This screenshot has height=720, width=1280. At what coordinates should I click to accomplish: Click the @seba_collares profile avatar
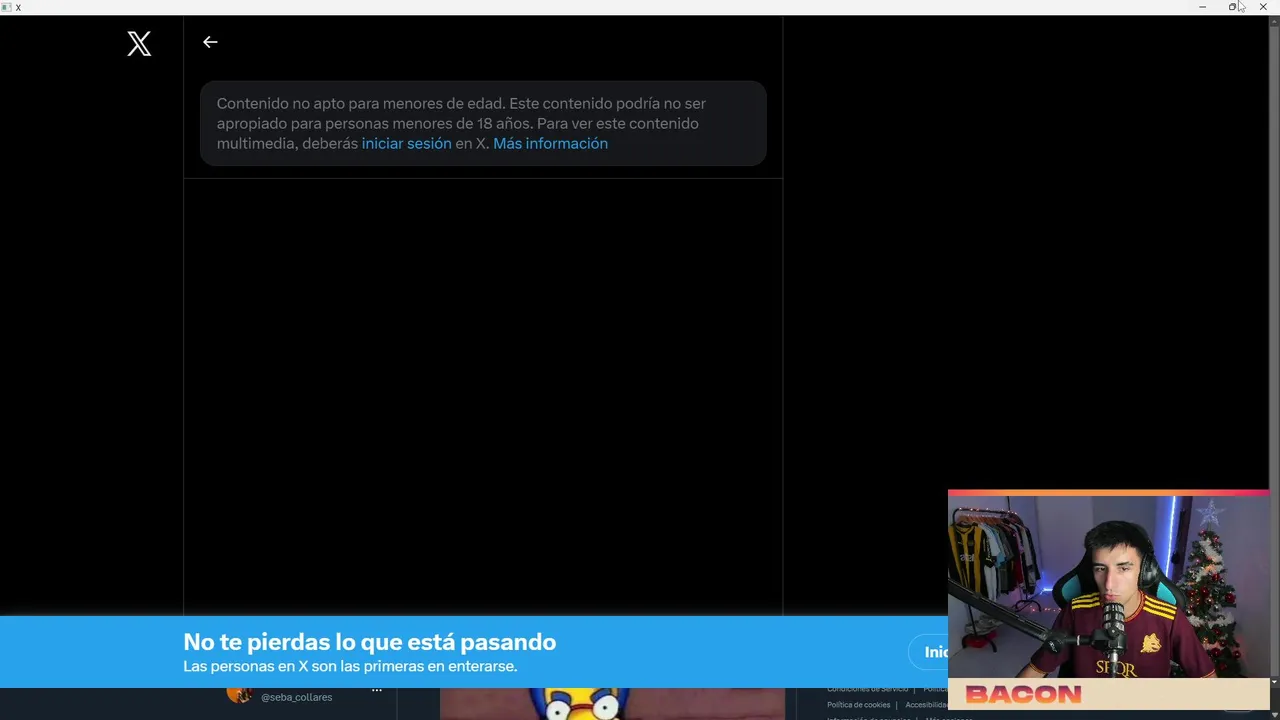coord(238,694)
